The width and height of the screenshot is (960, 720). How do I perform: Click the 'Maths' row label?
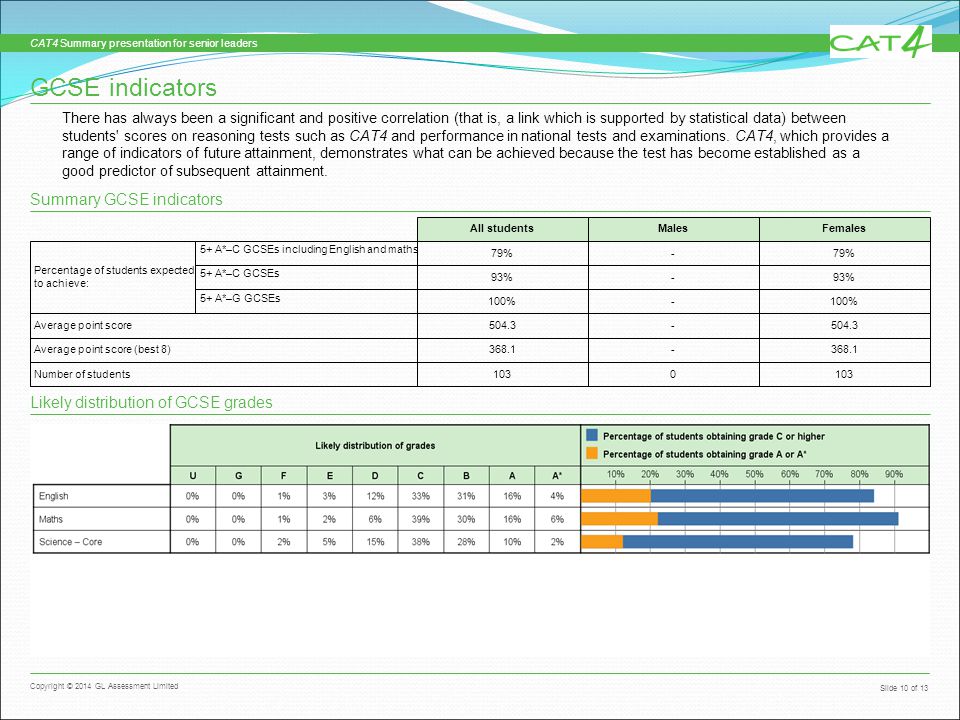pyautogui.click(x=51, y=519)
